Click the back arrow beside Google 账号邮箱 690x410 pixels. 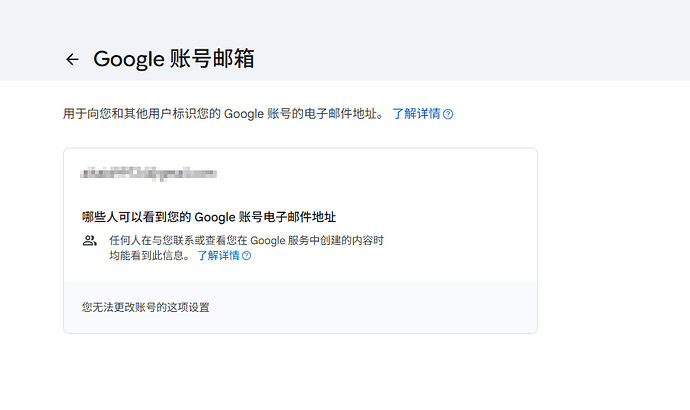[72, 59]
